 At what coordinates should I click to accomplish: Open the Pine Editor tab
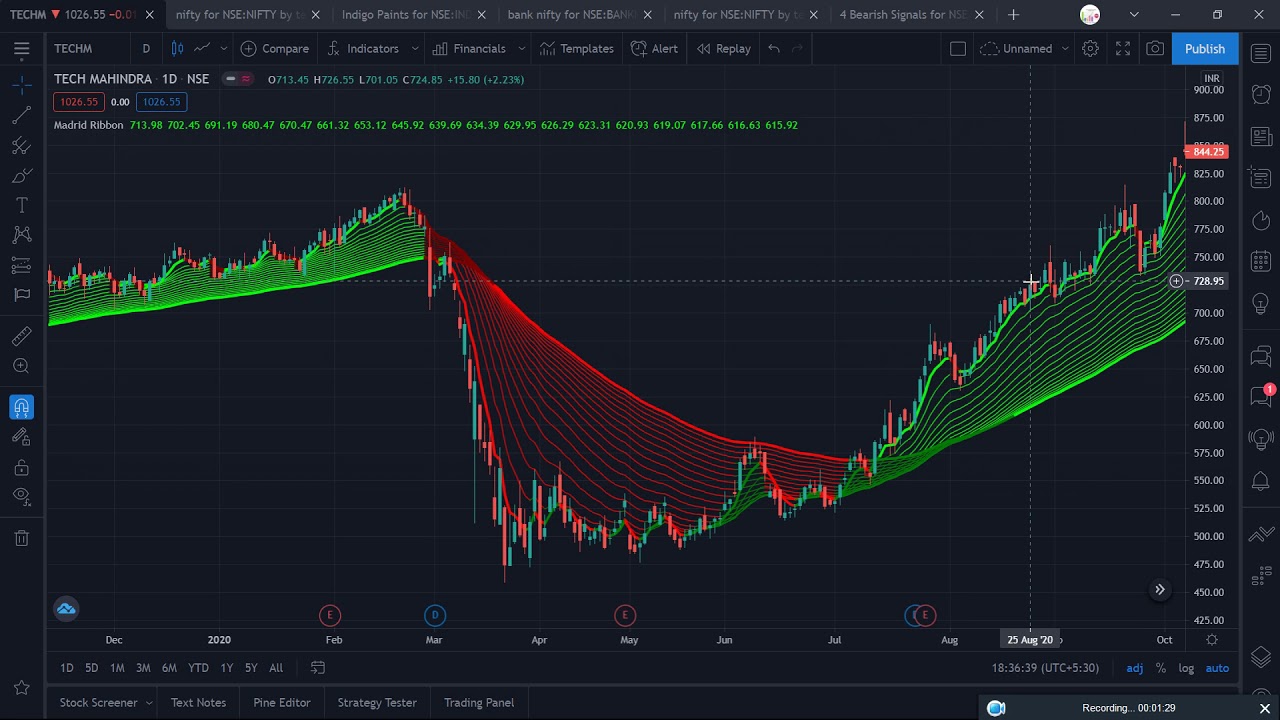282,703
